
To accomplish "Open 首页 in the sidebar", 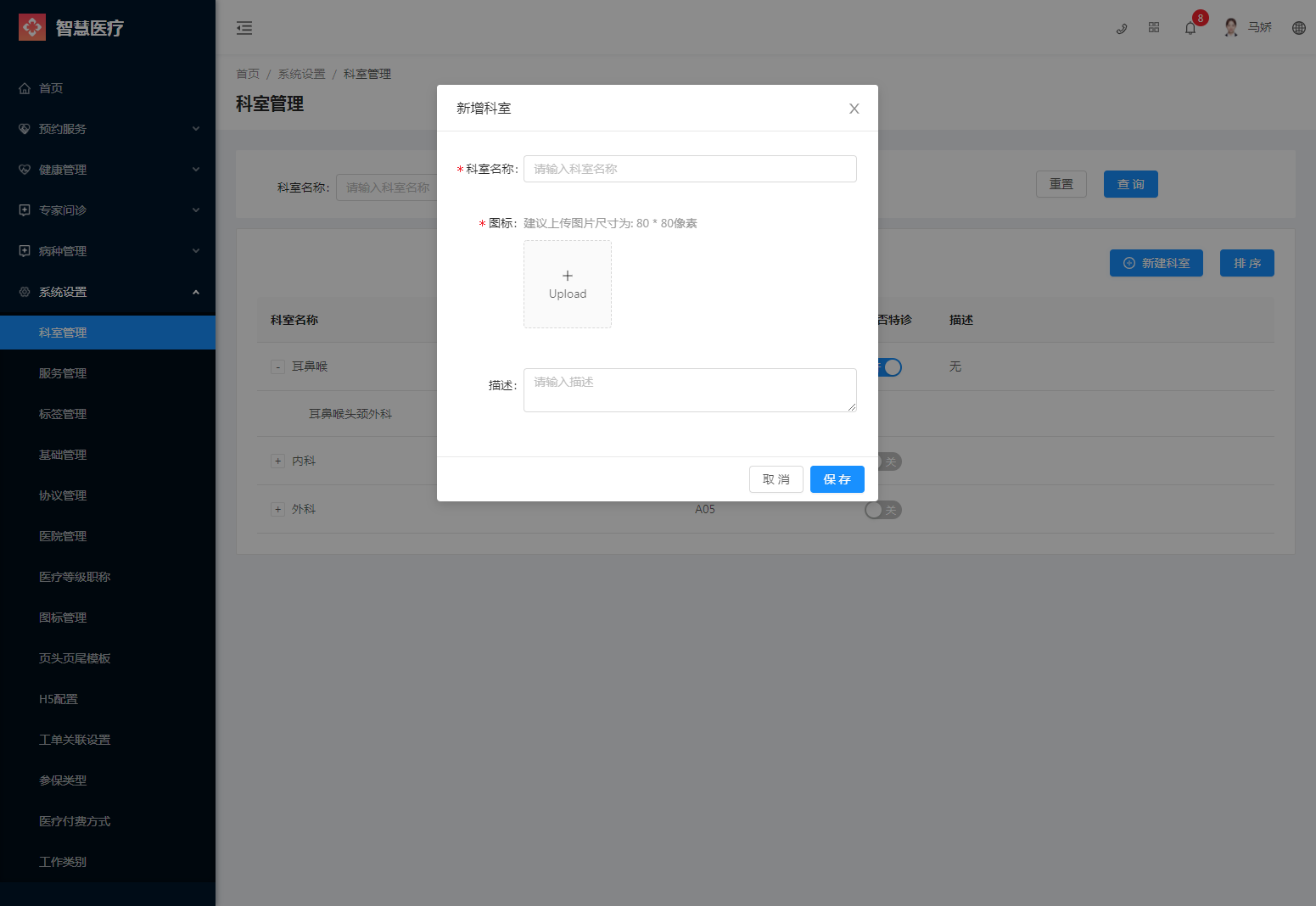I will click(108, 88).
